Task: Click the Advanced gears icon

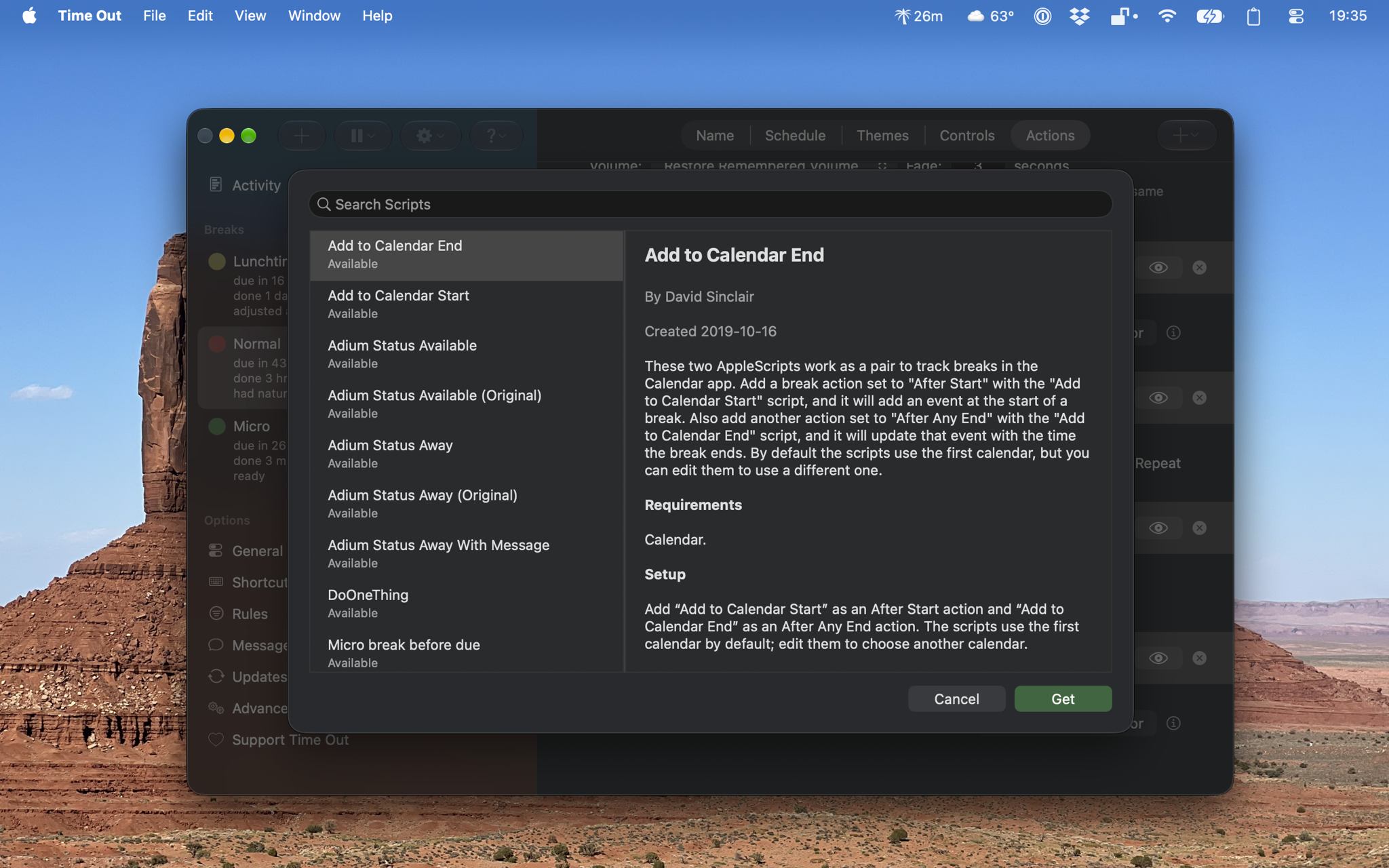Action: click(216, 708)
